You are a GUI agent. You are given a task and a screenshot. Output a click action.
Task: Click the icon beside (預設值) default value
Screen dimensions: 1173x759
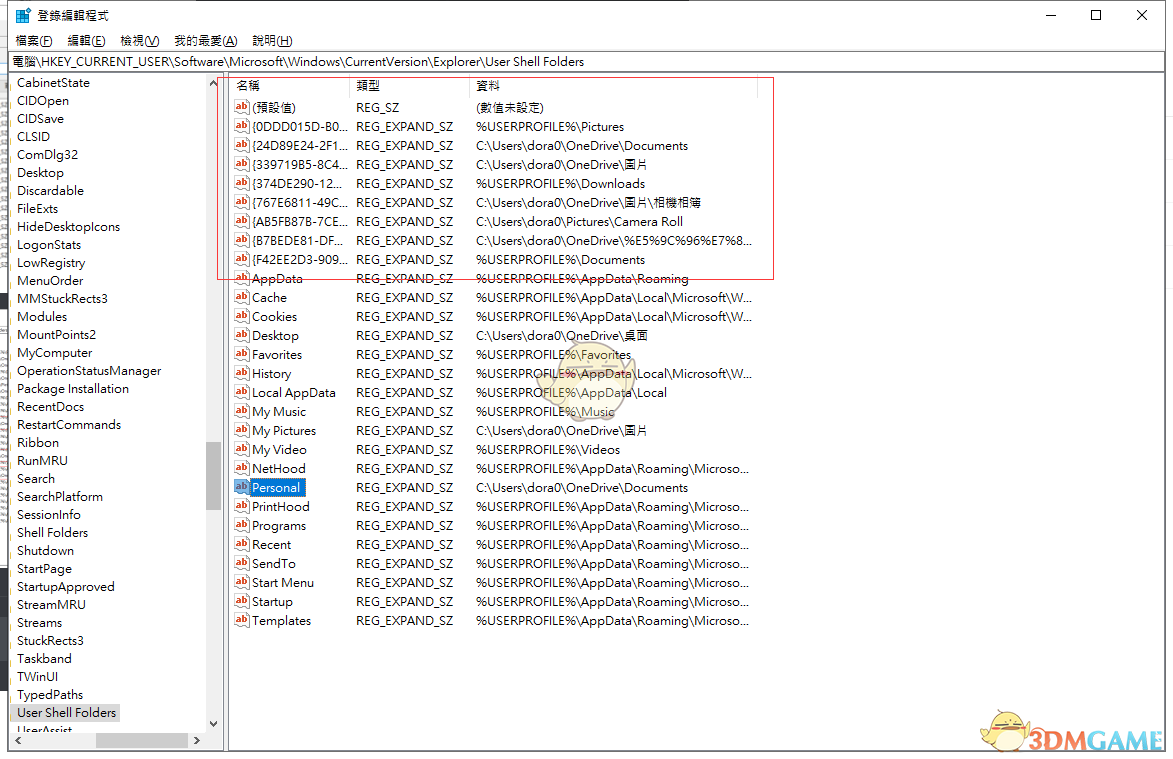coord(241,107)
